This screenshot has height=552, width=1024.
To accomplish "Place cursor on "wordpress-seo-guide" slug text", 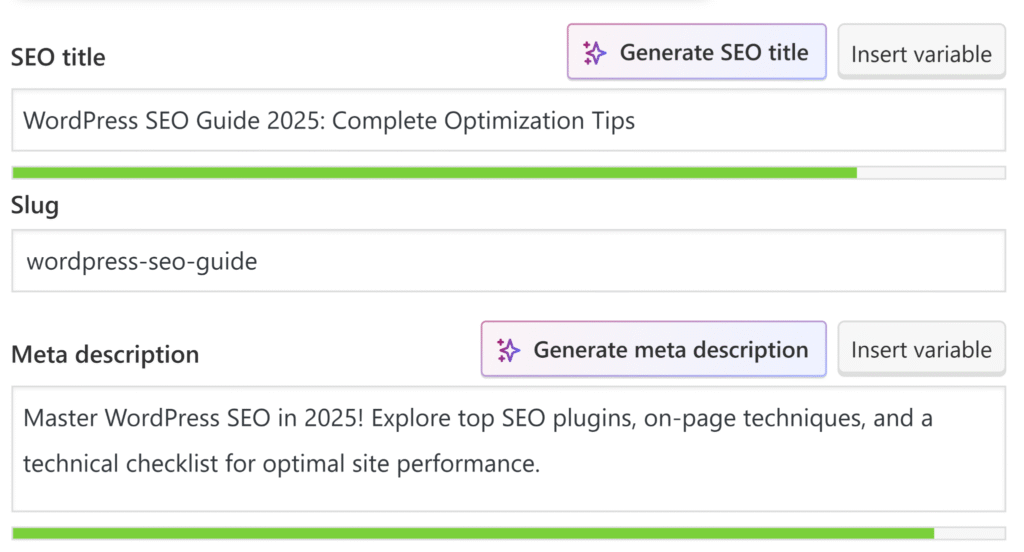I will click(x=142, y=261).
